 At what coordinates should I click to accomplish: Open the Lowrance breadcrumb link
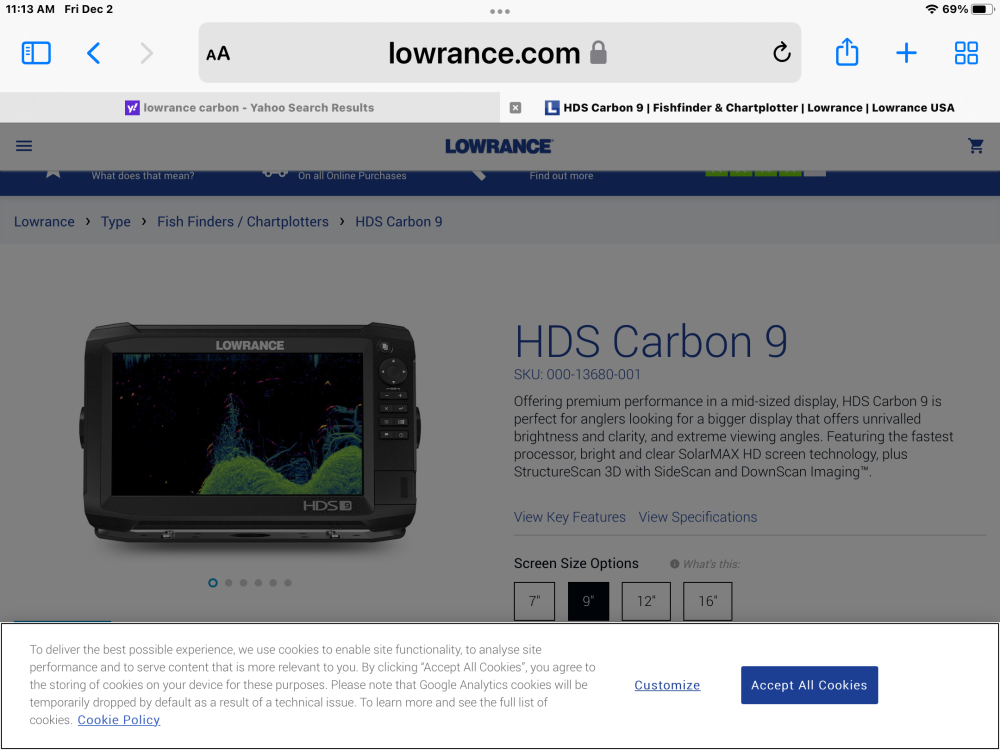44,222
